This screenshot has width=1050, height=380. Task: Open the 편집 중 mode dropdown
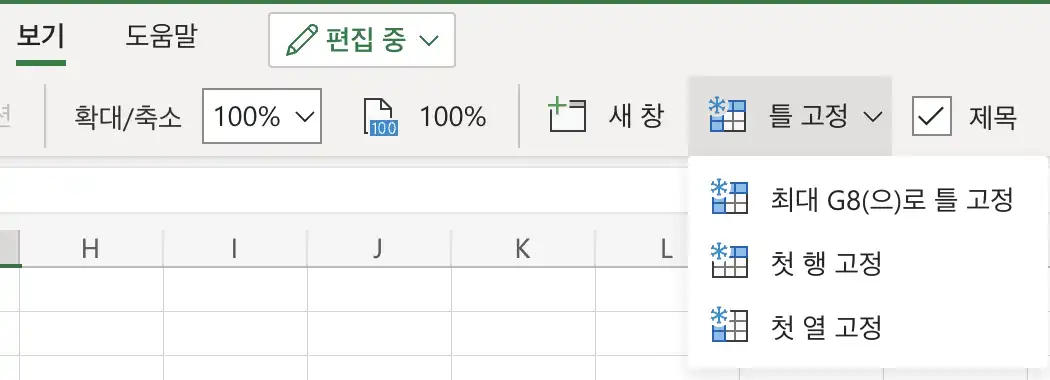point(362,40)
